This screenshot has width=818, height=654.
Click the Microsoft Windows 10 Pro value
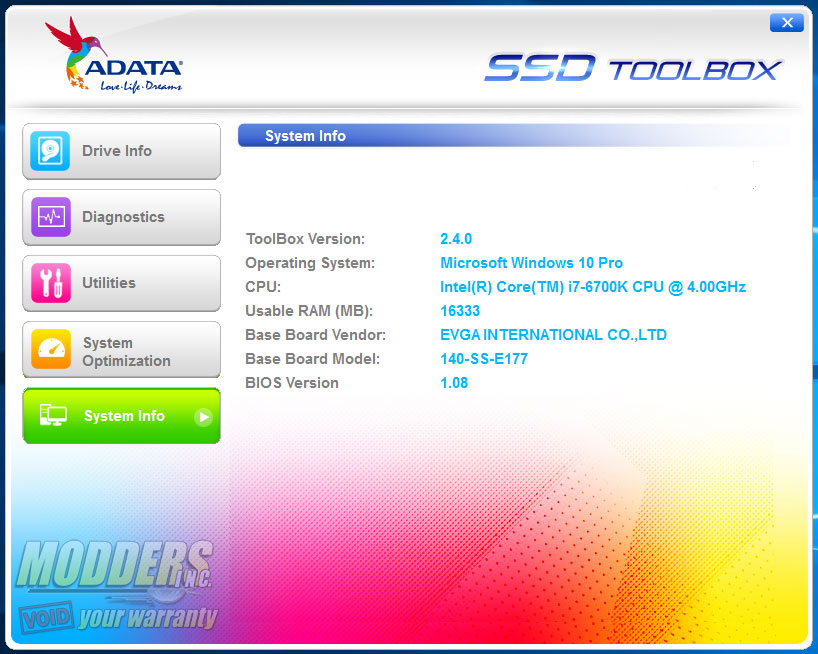coord(532,263)
